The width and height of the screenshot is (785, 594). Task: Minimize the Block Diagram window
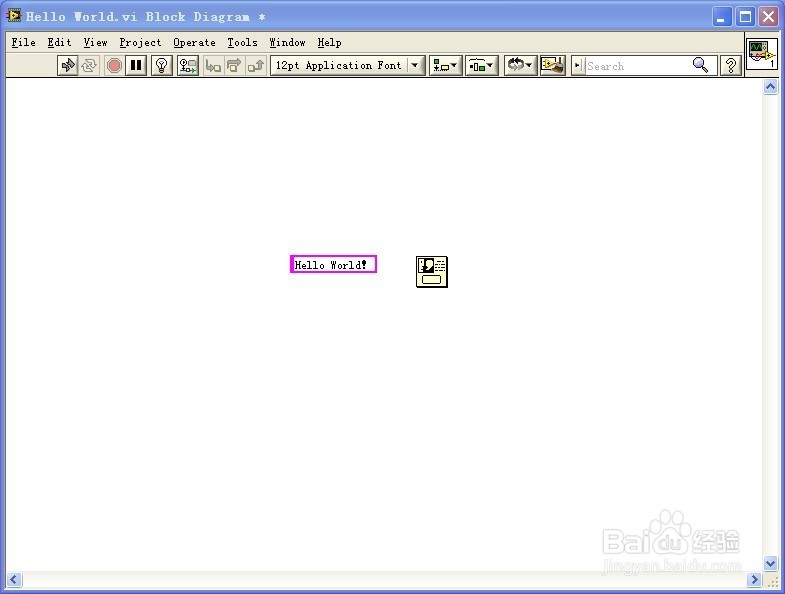click(721, 17)
